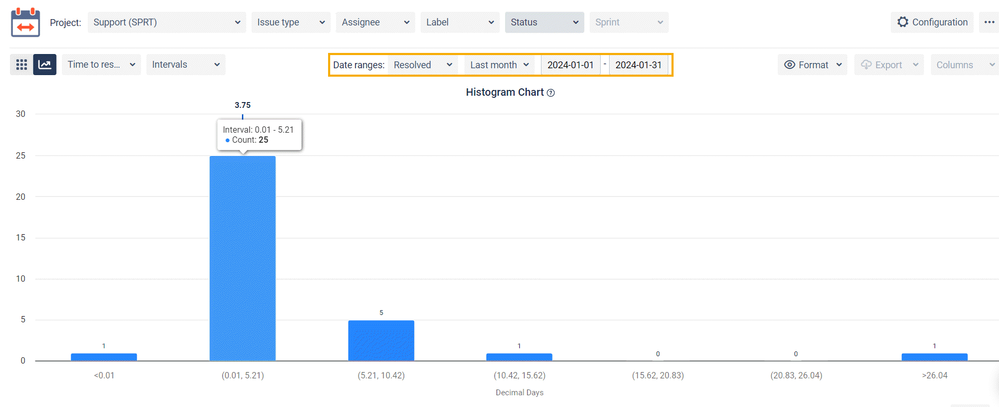The image size is (999, 407).
Task: Open the Status filter dropdown
Action: 544,22
